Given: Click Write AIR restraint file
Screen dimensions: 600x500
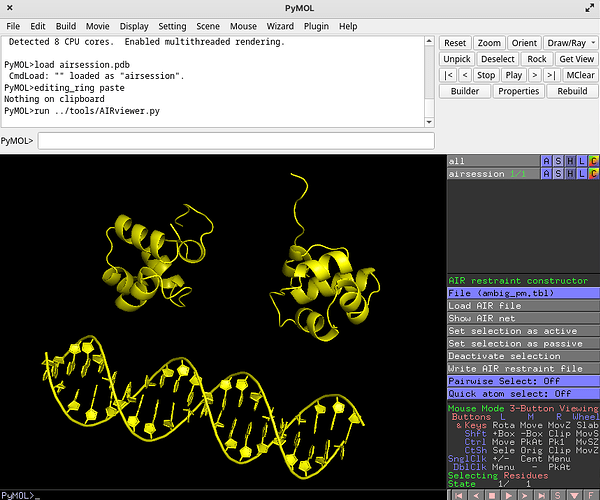Looking at the screenshot, I should click(x=522, y=369).
